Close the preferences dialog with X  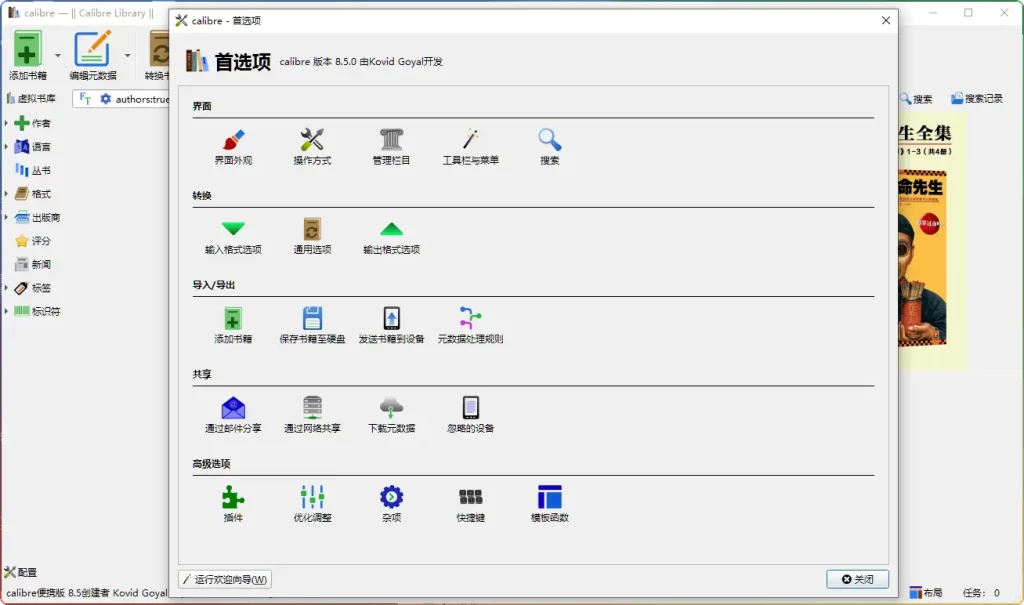click(886, 20)
